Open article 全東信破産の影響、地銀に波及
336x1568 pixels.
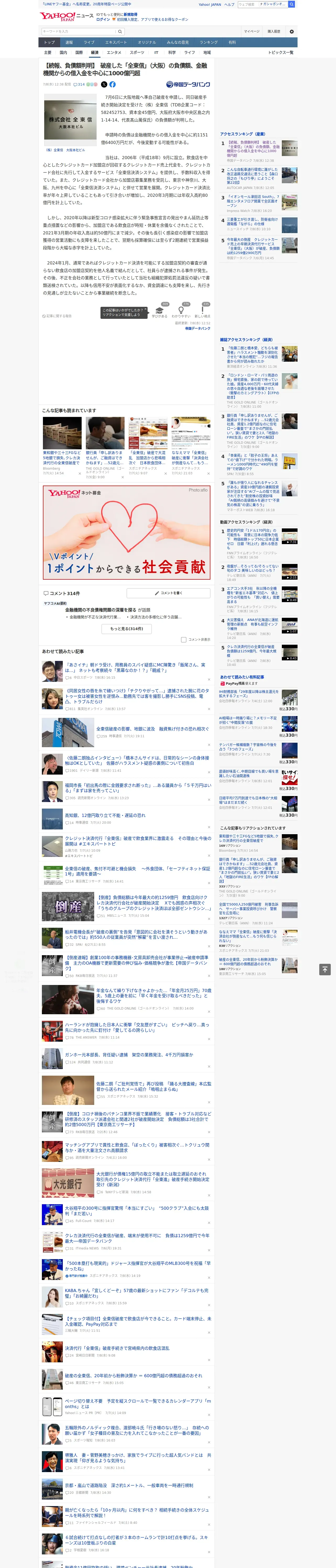[153, 729]
